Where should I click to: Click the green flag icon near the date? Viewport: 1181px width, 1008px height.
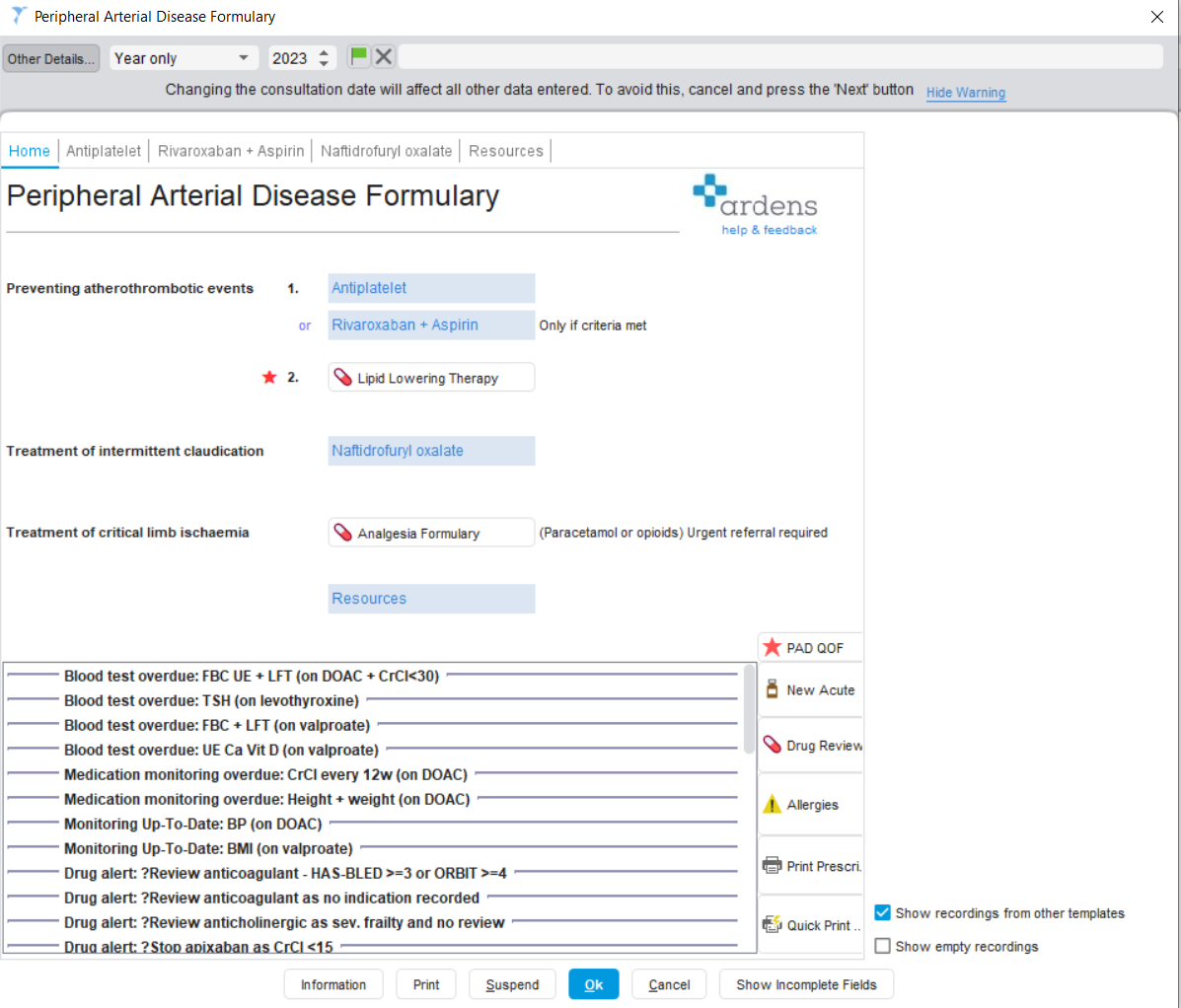(358, 55)
